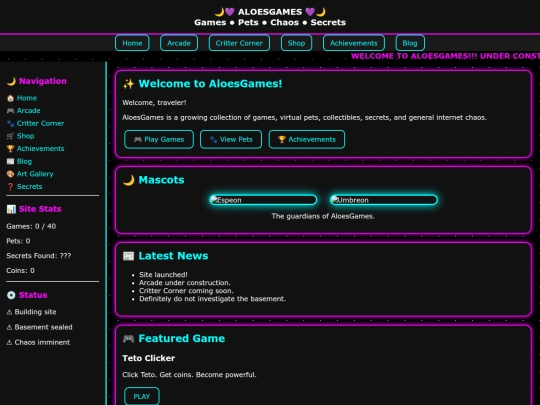This screenshot has width=540, height=405.
Task: Click the 'Pets: 0' stat
Action: 18,241
